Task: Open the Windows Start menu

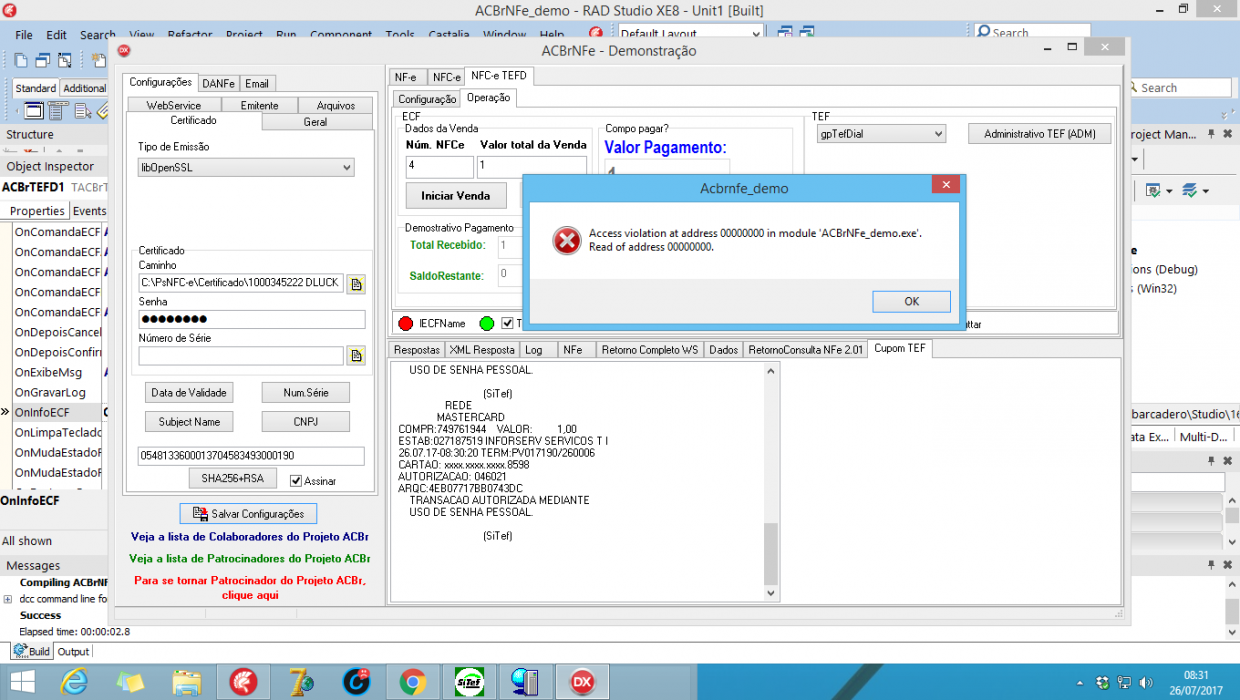Action: pyautogui.click(x=23, y=682)
